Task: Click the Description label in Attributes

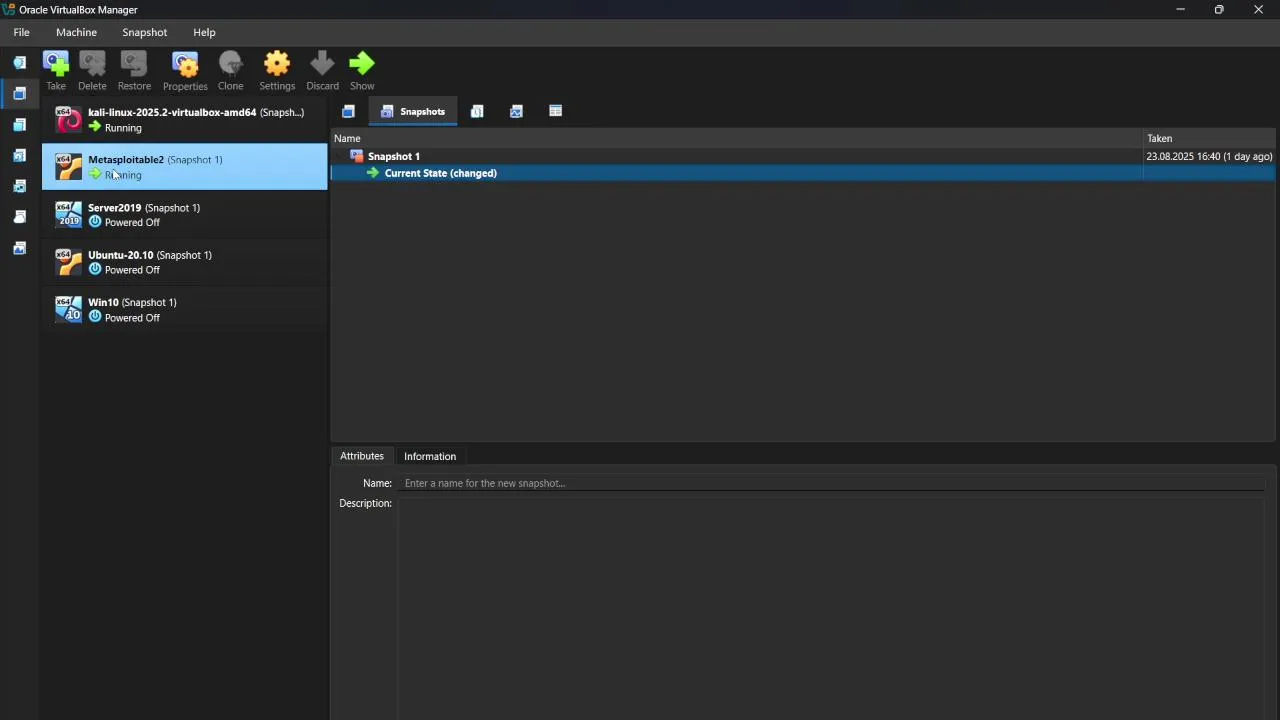Action: [x=365, y=503]
